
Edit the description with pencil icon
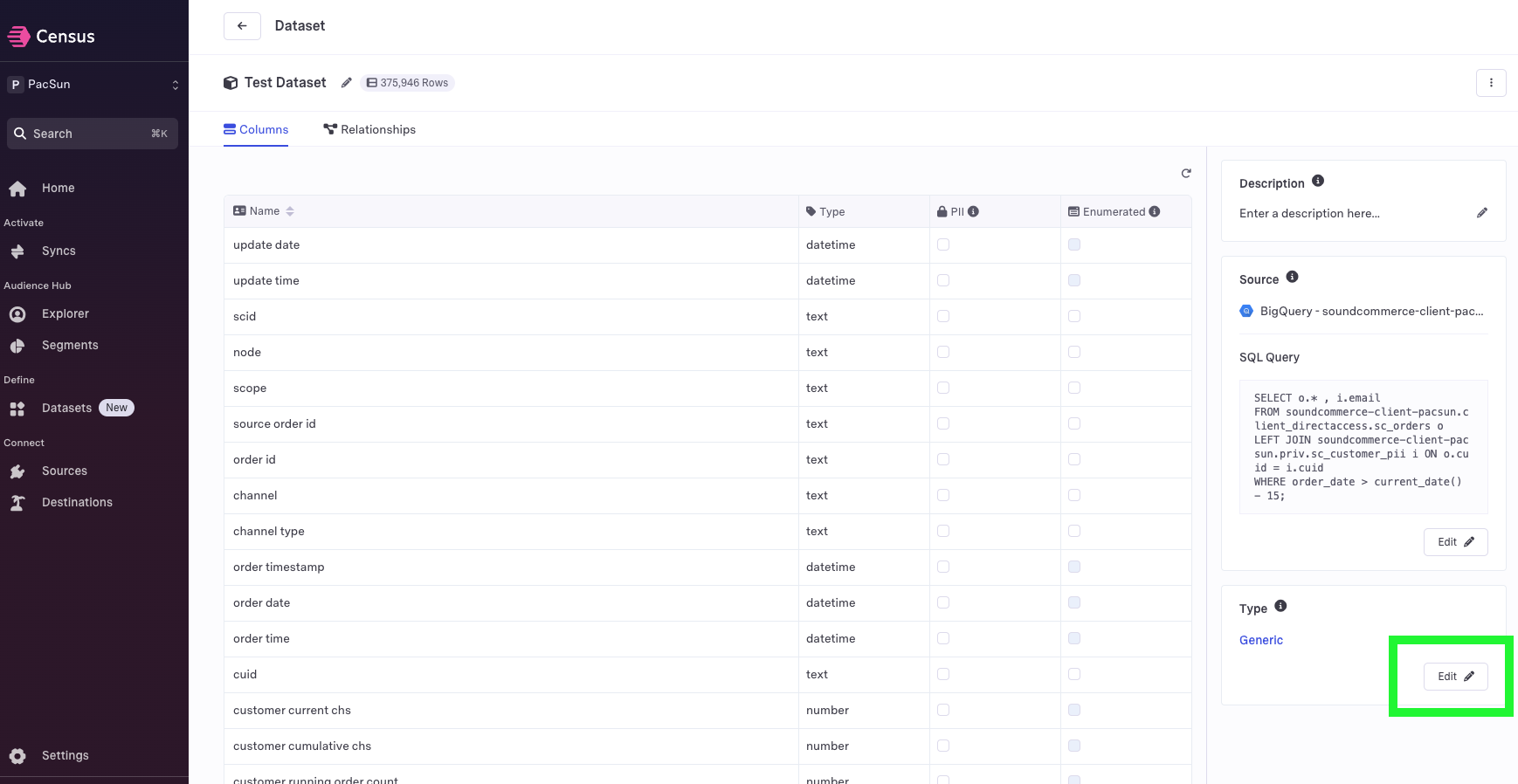click(1482, 213)
